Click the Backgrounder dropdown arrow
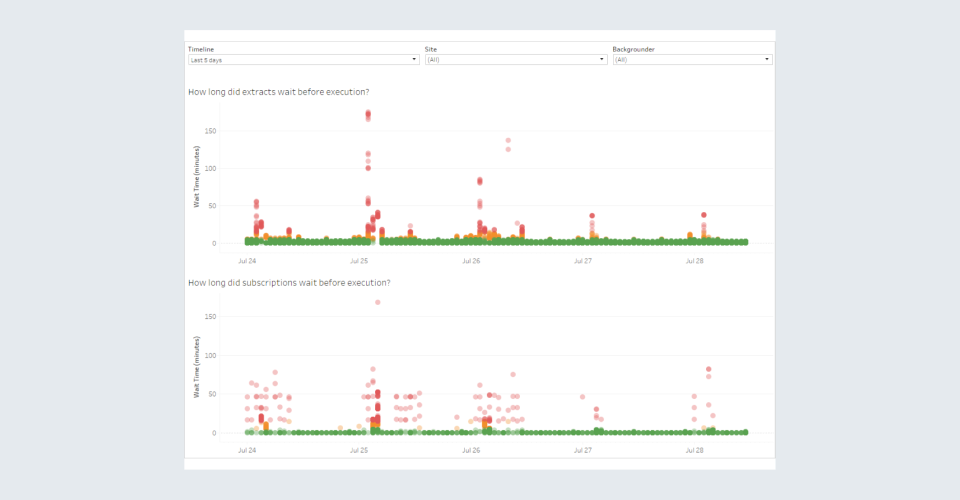The image size is (960, 500). click(767, 60)
